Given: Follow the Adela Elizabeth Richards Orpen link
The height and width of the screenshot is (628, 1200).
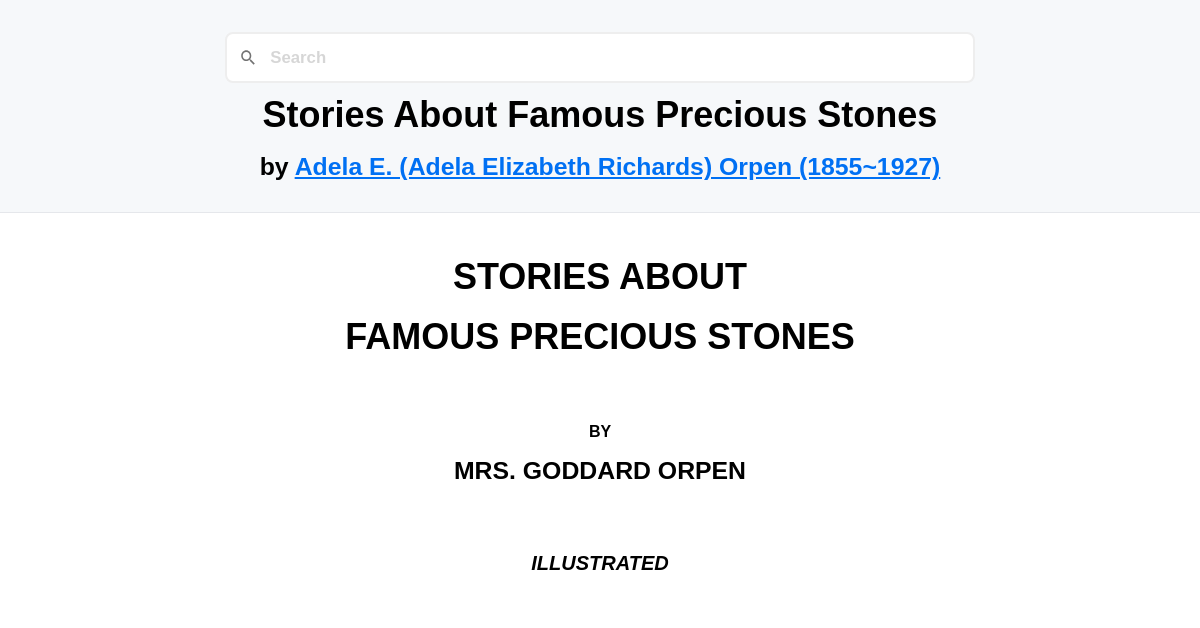Looking at the screenshot, I should tap(617, 166).
